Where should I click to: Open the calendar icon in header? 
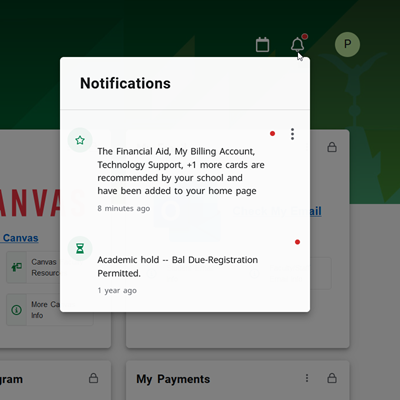(x=262, y=45)
